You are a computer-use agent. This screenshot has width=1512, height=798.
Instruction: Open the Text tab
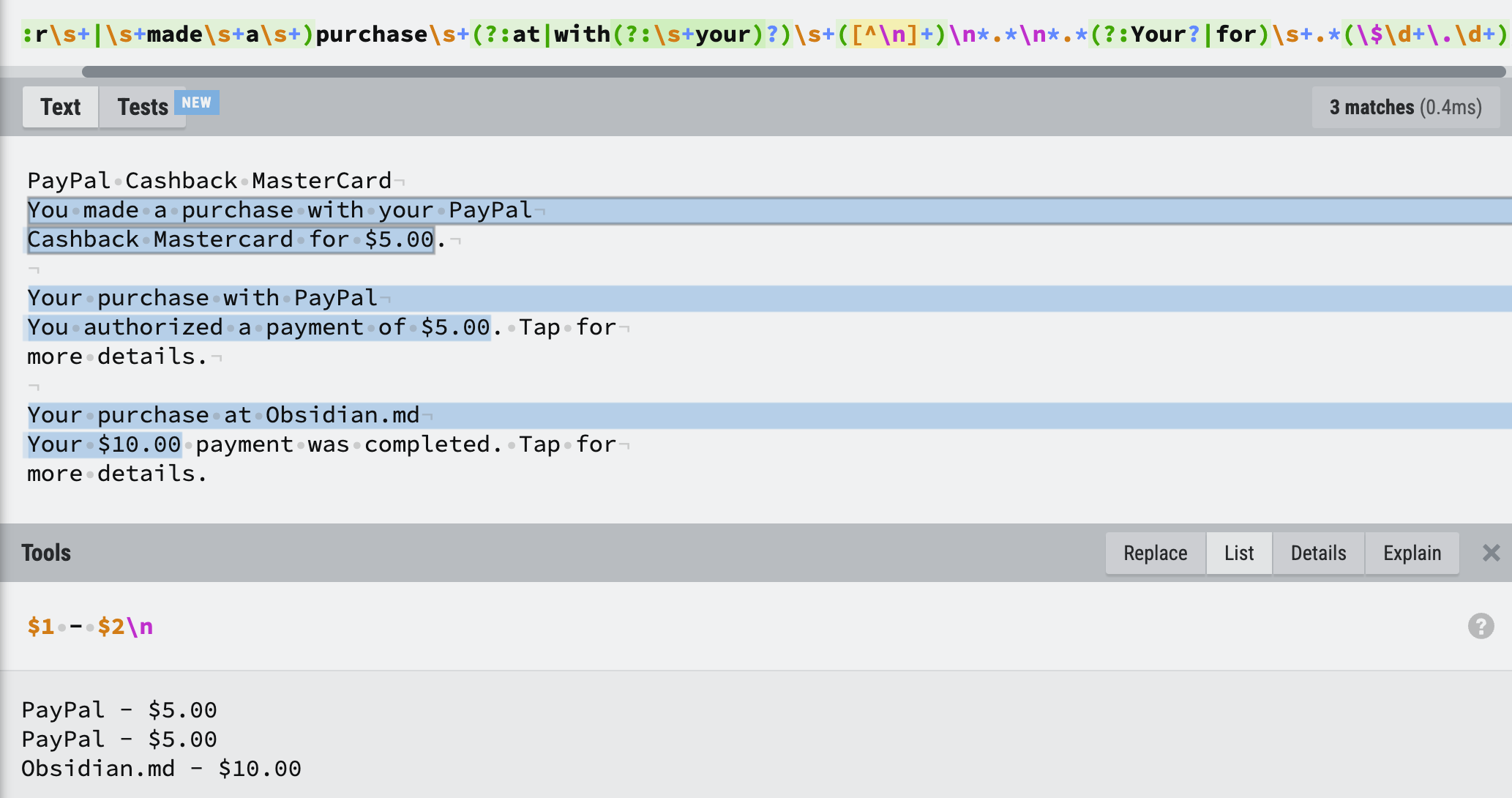point(61,107)
